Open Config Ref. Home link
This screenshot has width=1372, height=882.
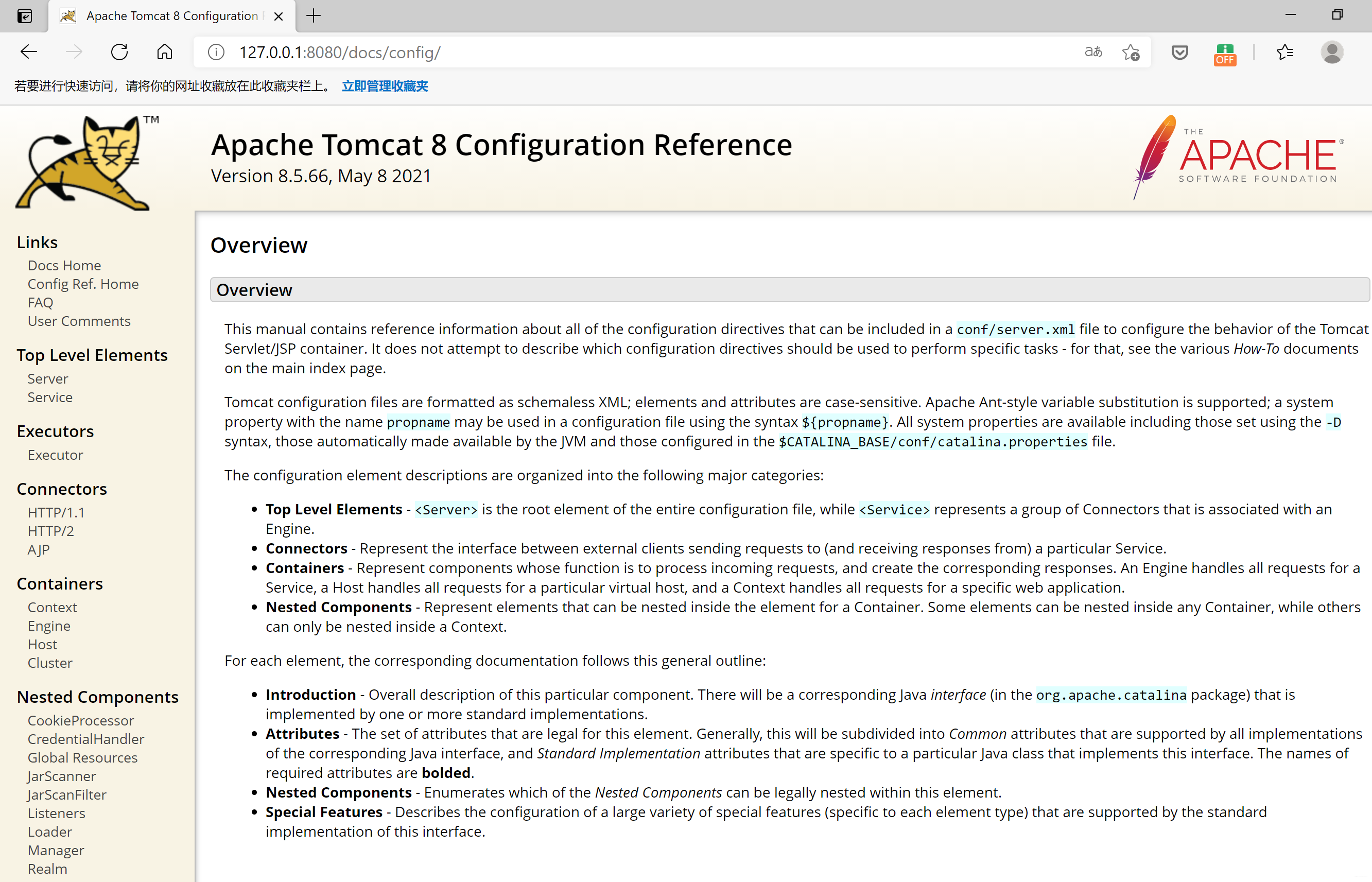(83, 284)
